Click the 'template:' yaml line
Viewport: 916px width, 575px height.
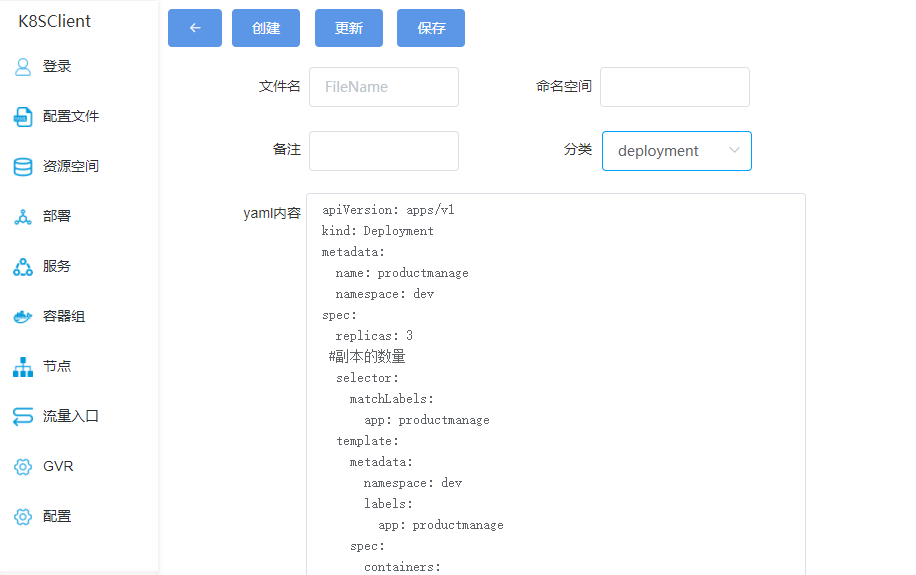tap(367, 441)
